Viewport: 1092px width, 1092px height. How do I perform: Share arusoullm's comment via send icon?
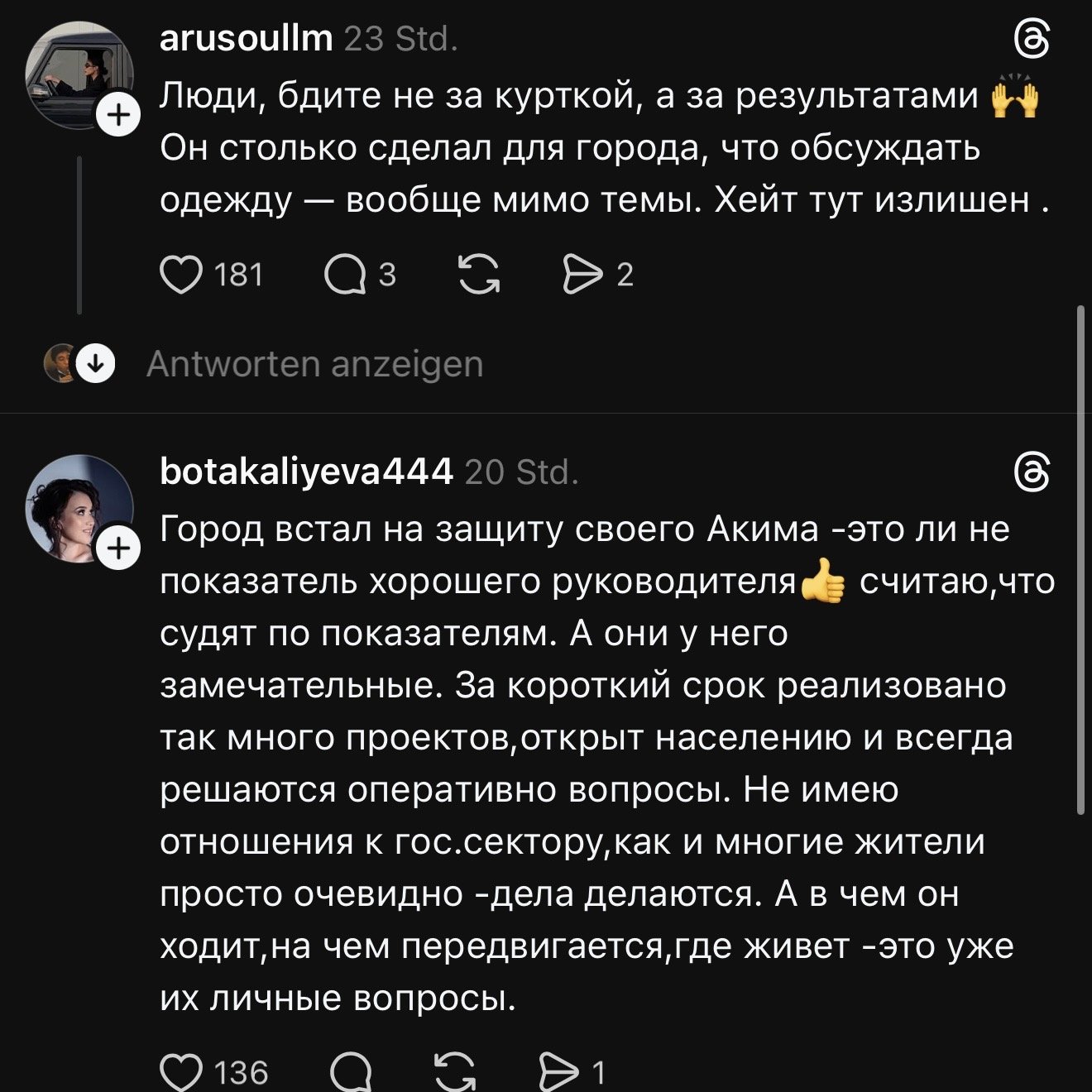[x=582, y=275]
